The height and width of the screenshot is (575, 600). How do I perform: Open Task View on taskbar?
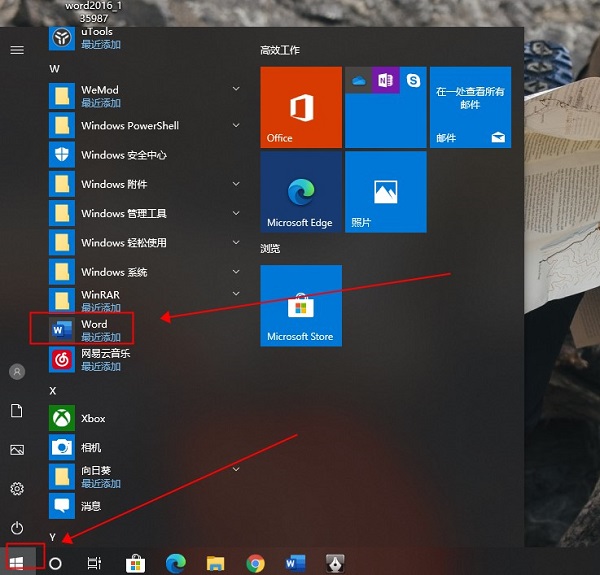tap(94, 563)
